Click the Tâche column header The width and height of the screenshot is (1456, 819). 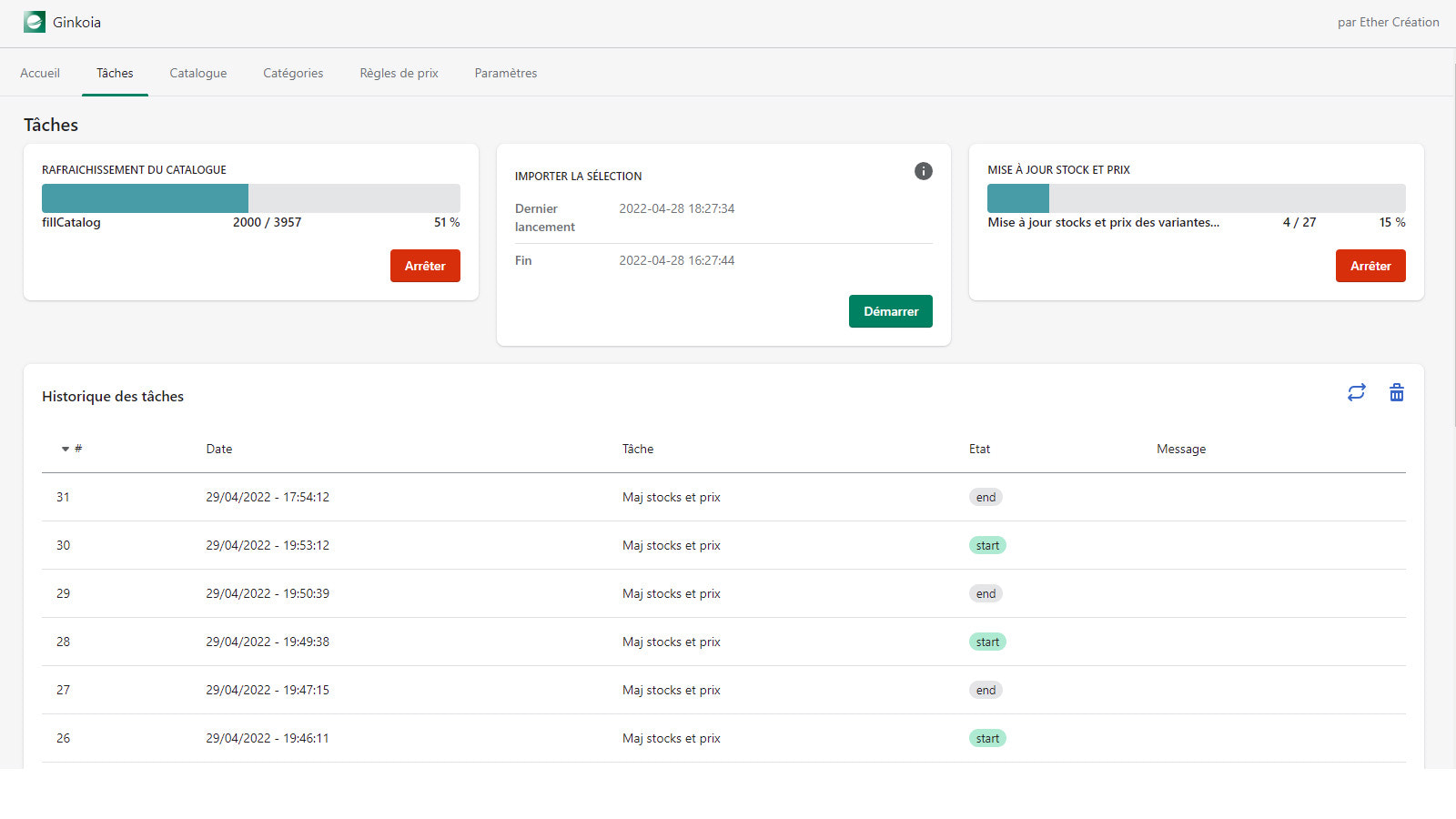[638, 449]
